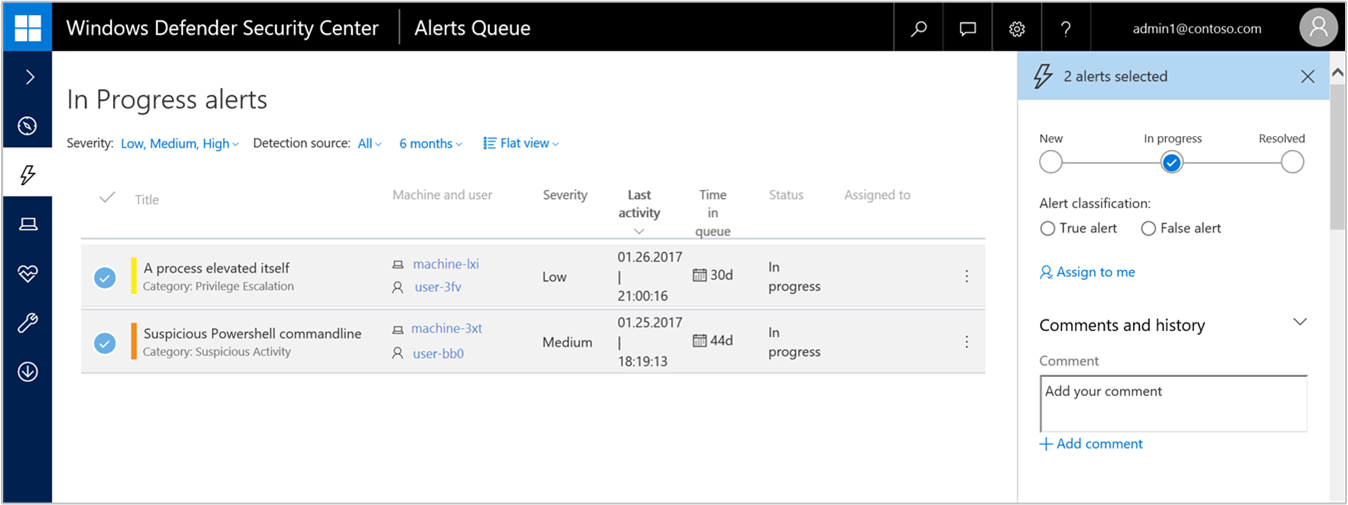Open more options for Suspicious Powershell alert
The height and width of the screenshot is (505, 1348).
click(966, 342)
